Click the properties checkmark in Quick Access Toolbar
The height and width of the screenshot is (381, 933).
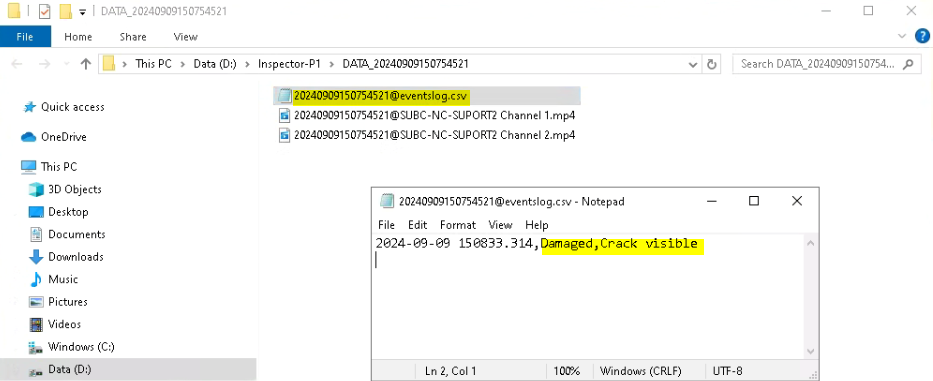pos(45,11)
